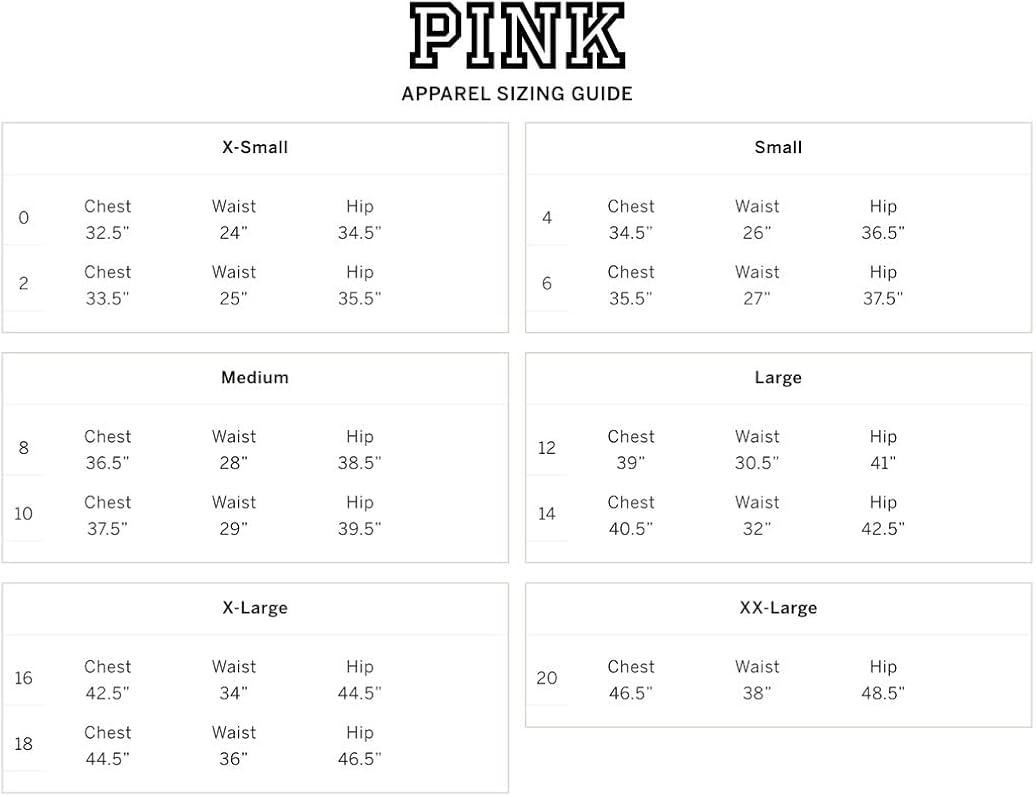
Task: Click the size 2 row label
Action: pyautogui.click(x=24, y=283)
